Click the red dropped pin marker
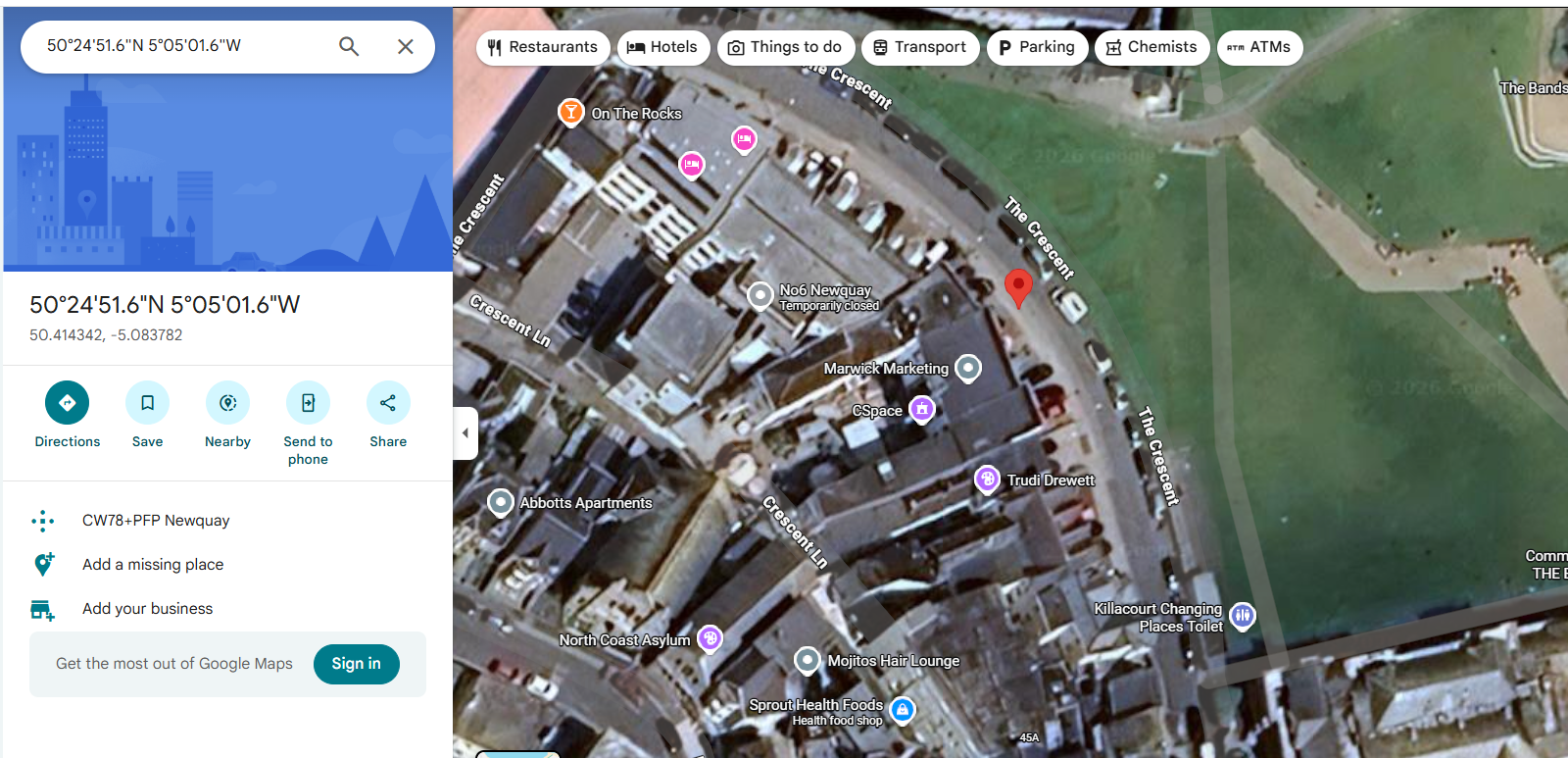This screenshot has width=1568, height=758. click(1018, 286)
